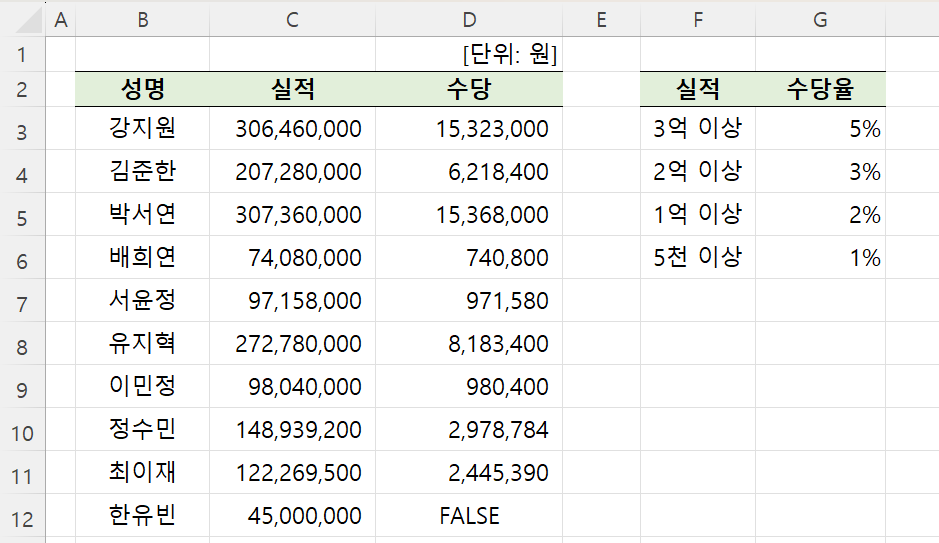This screenshot has width=939, height=543.
Task: Click the 성명 header cell
Action: tap(143, 89)
